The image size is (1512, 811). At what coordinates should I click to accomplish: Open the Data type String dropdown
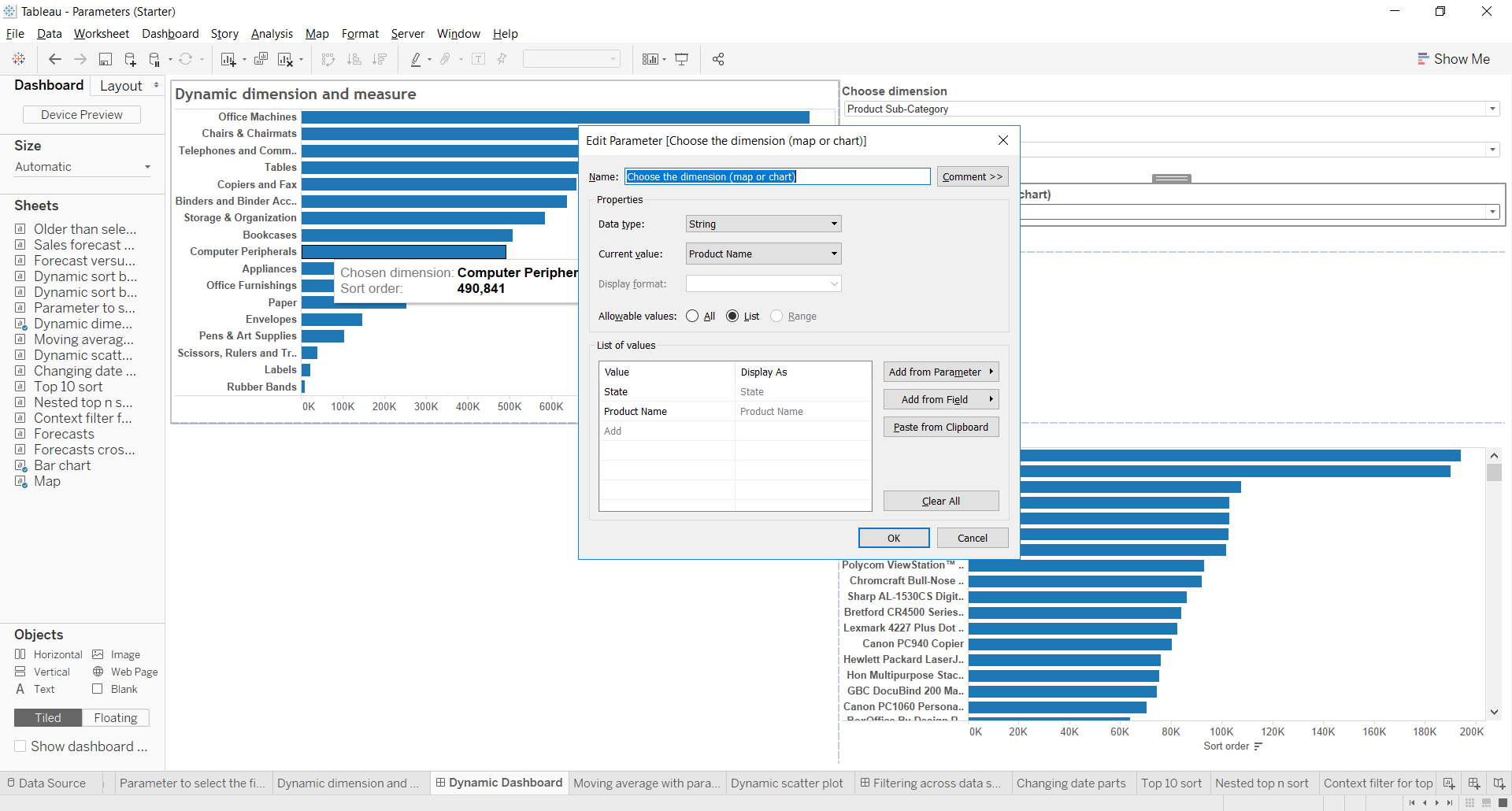pyautogui.click(x=763, y=224)
